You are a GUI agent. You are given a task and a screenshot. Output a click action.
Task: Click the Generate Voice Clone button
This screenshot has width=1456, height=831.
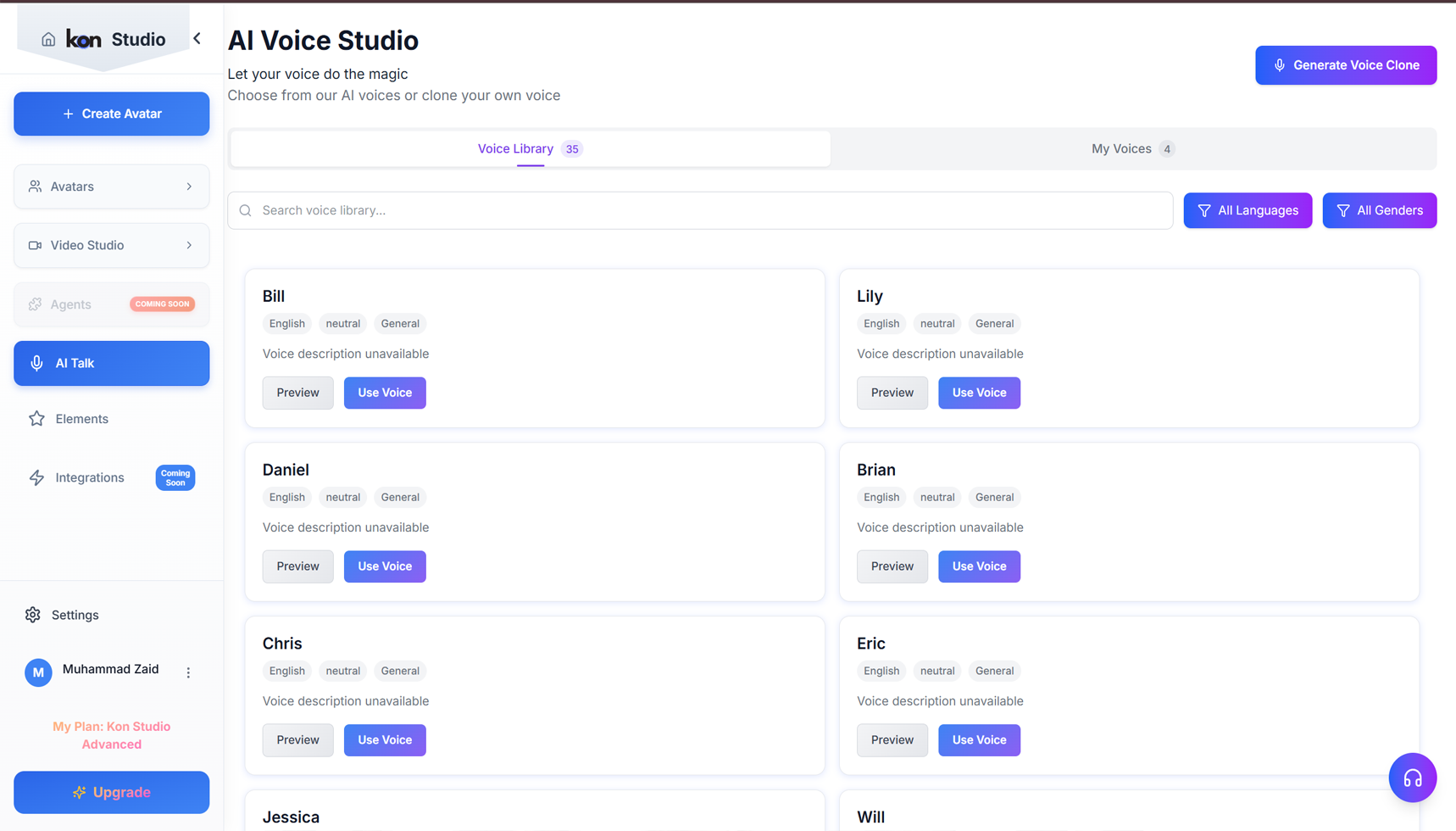coord(1345,65)
